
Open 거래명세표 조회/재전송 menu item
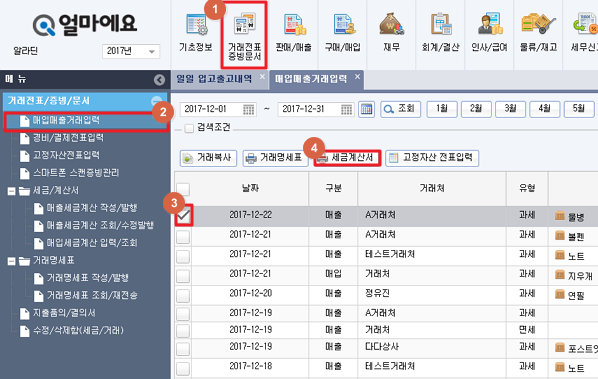pos(92,295)
